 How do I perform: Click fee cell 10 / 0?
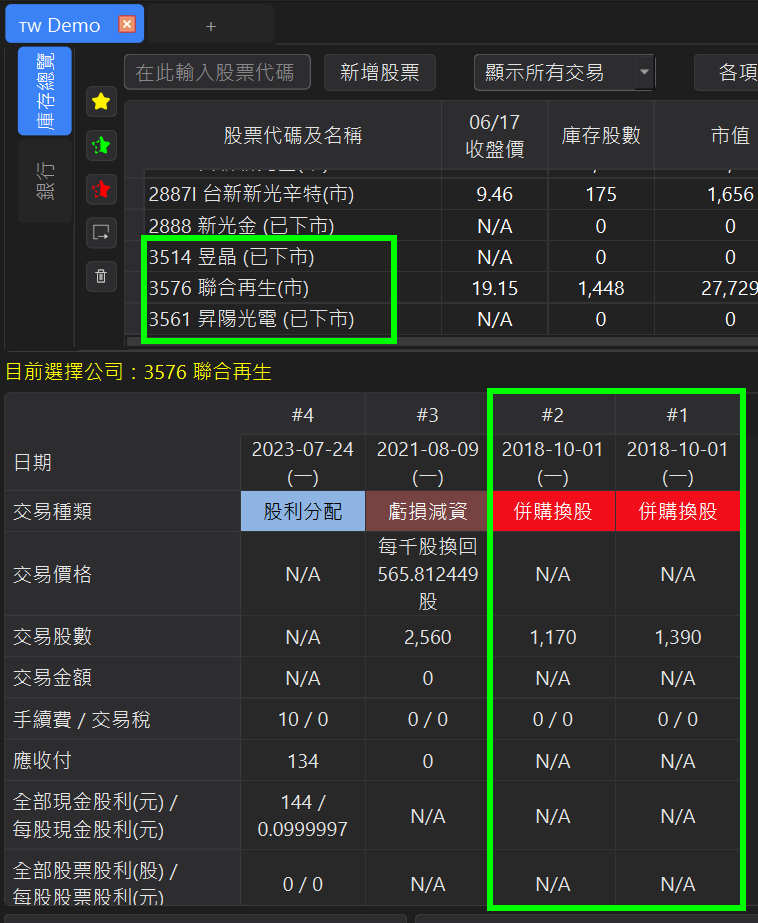(x=303, y=719)
